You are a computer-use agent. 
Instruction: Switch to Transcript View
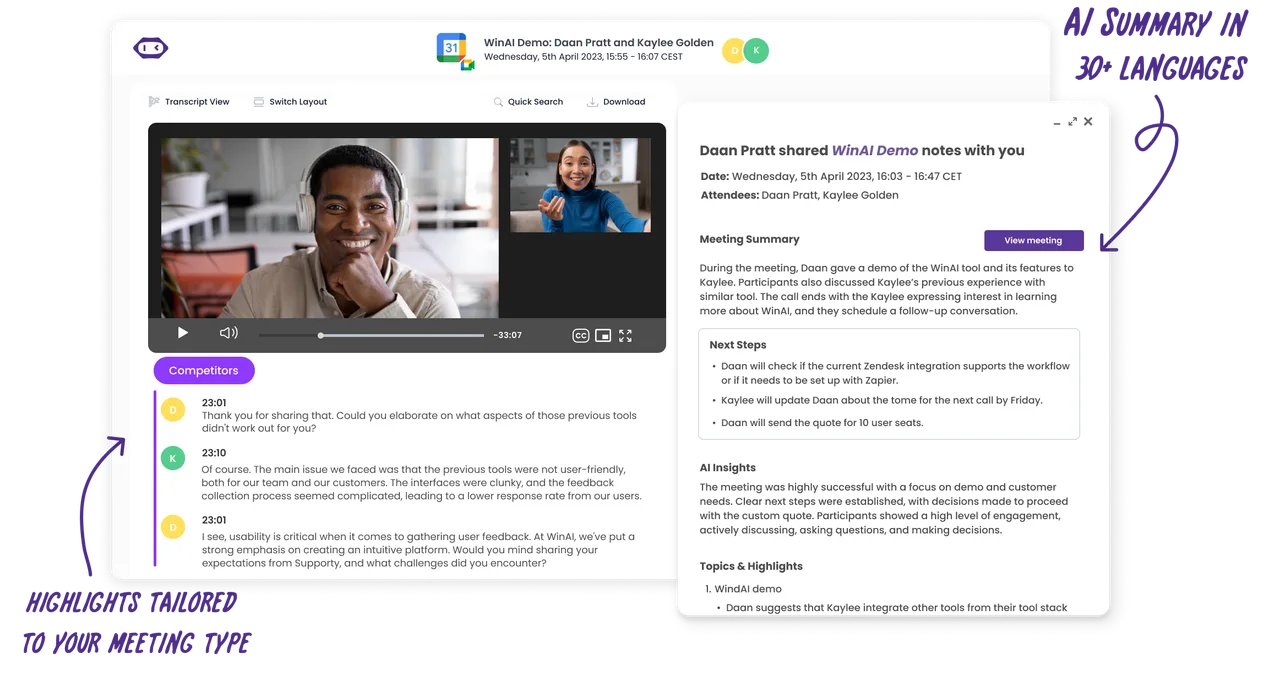189,102
